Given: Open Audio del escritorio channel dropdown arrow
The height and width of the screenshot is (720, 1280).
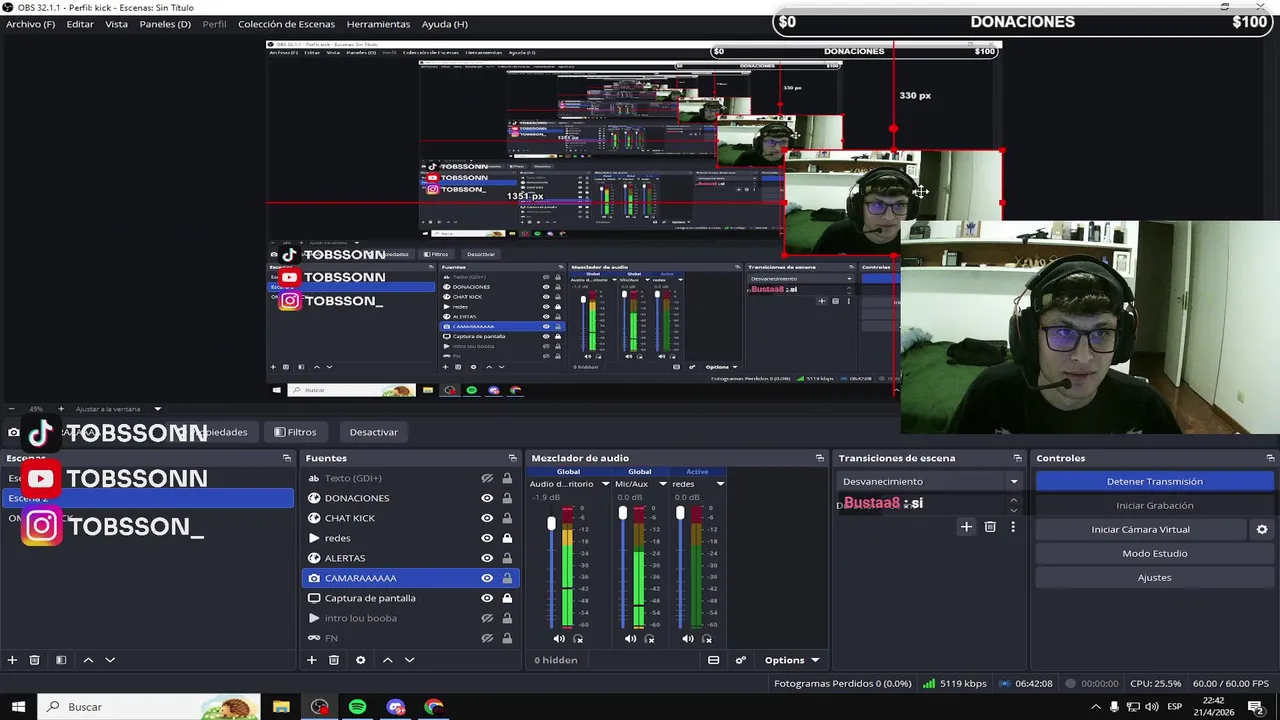Looking at the screenshot, I should point(605,484).
